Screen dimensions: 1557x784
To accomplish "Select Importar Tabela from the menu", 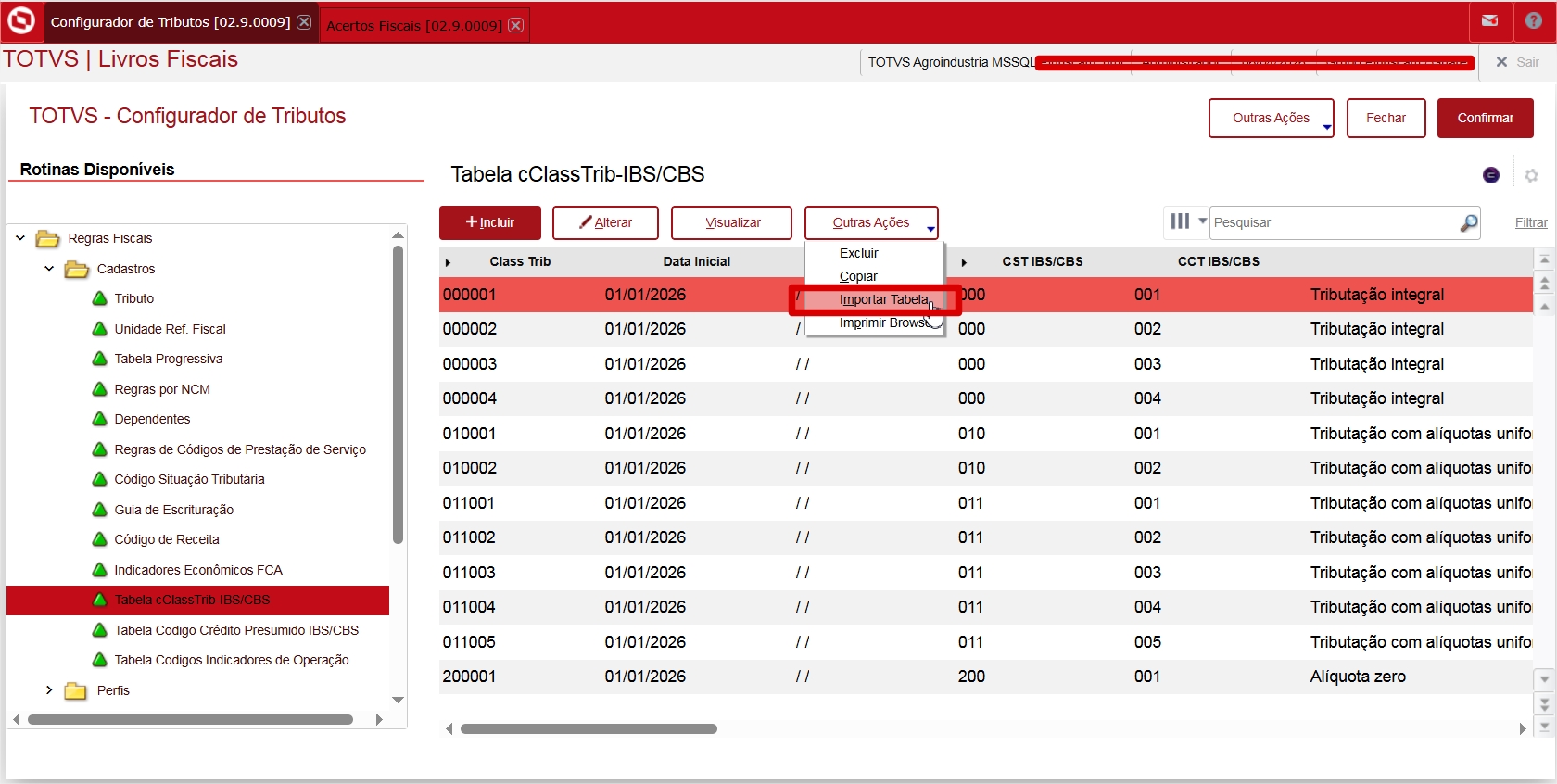I will 882,299.
